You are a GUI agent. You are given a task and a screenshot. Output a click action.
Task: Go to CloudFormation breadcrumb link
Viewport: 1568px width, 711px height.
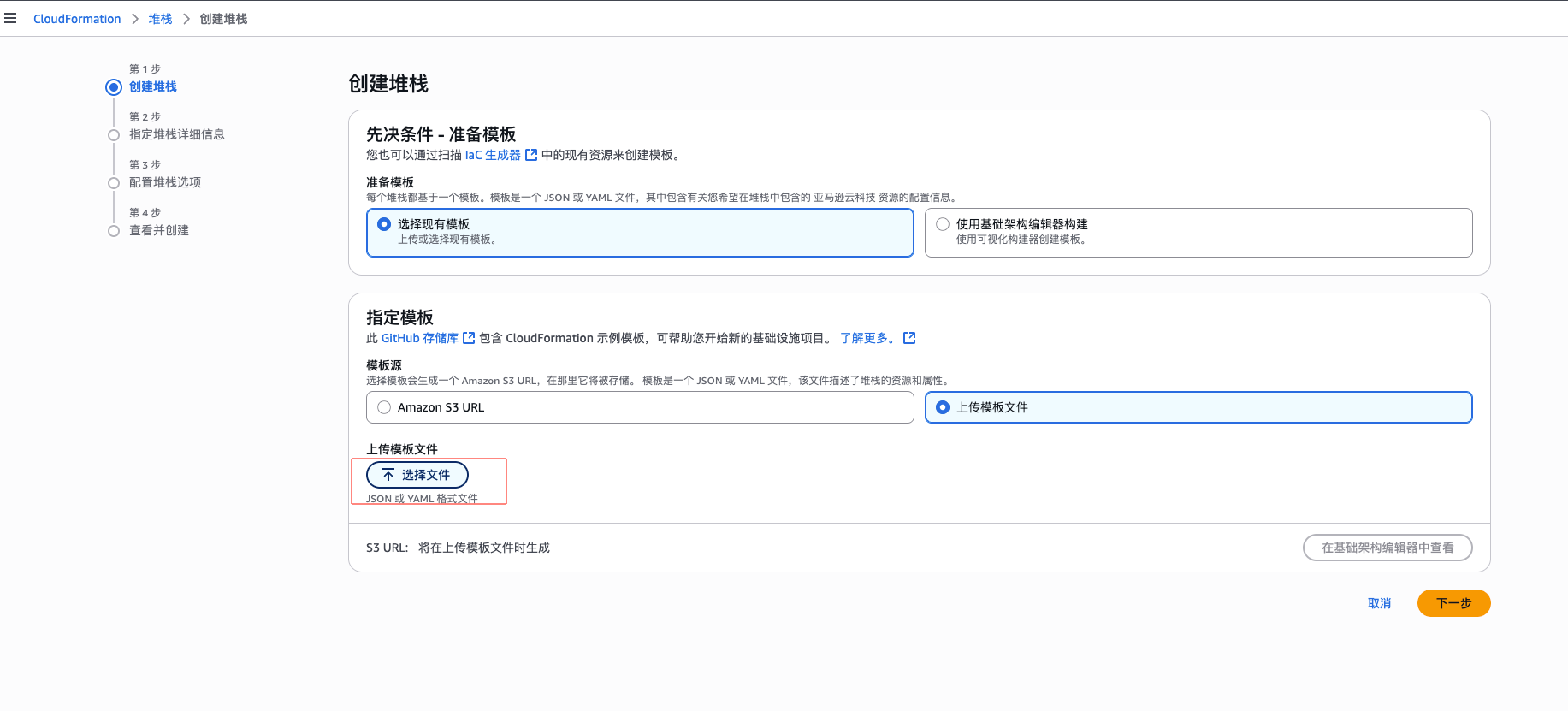pos(77,19)
